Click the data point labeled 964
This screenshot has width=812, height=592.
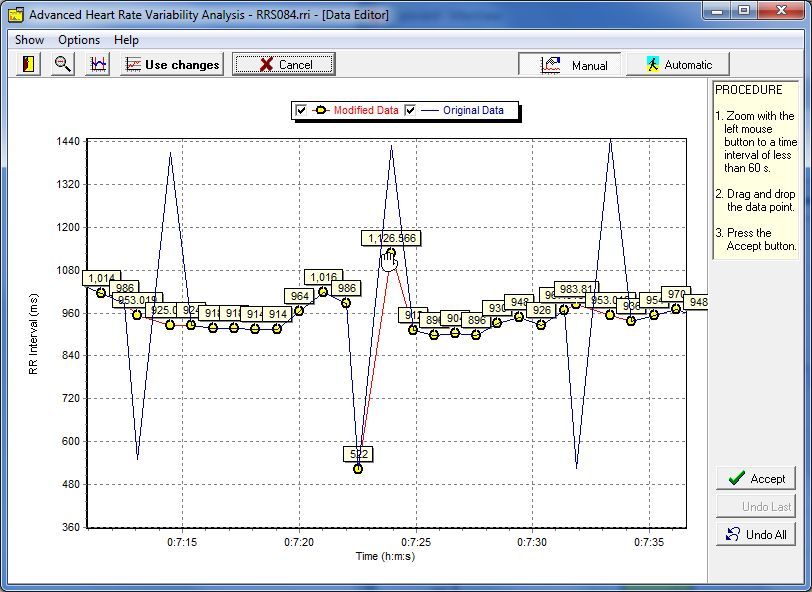[x=299, y=310]
